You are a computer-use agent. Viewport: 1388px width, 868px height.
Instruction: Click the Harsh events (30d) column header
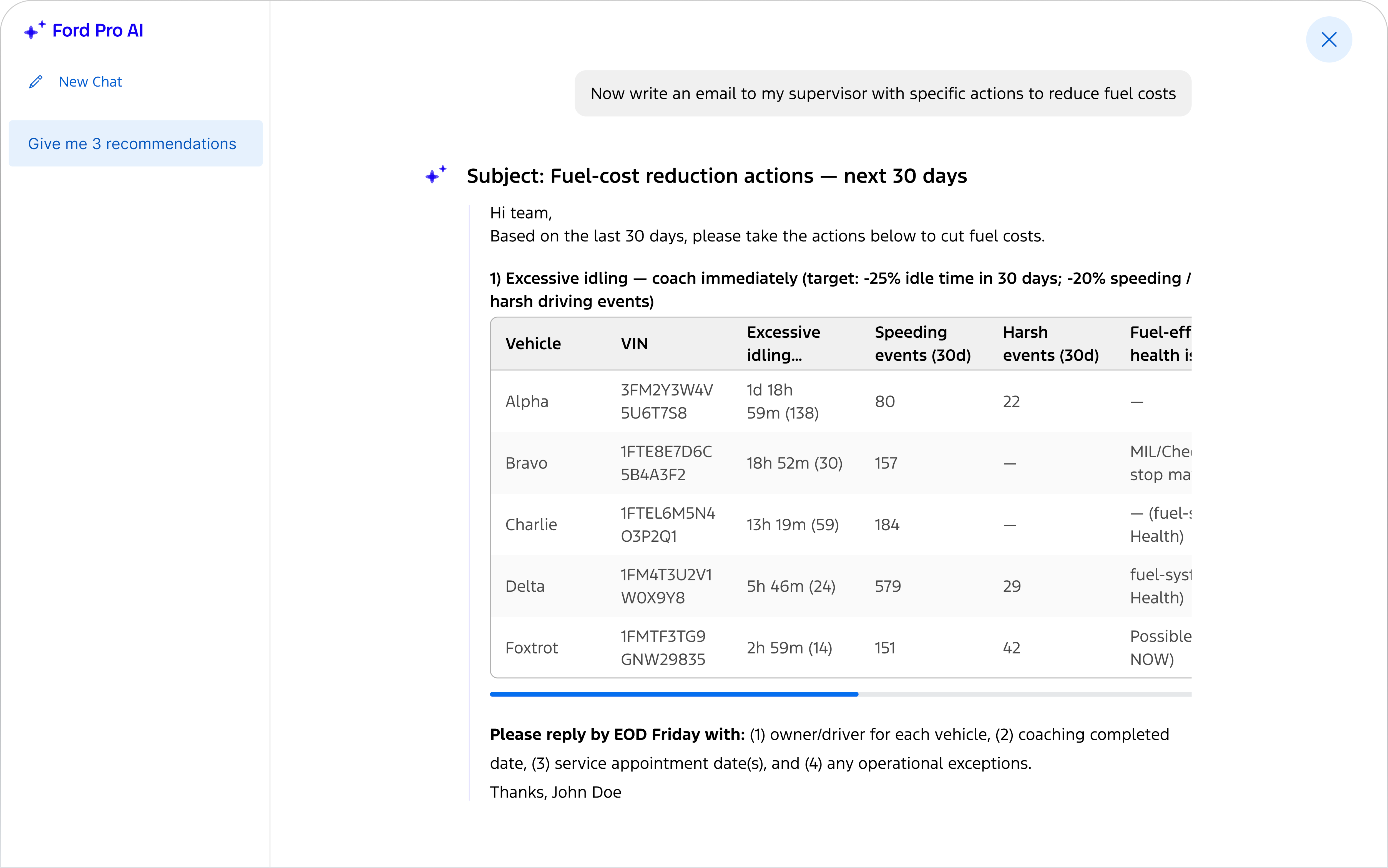coord(1050,343)
